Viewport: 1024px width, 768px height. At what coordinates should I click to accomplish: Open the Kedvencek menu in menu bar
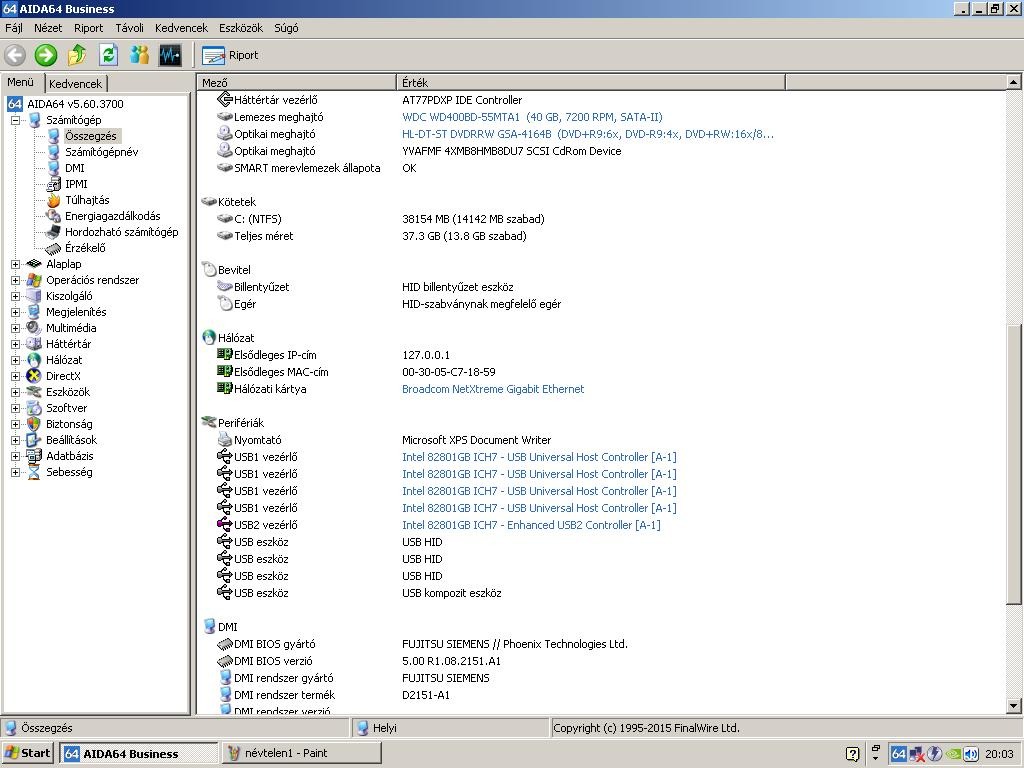point(181,28)
